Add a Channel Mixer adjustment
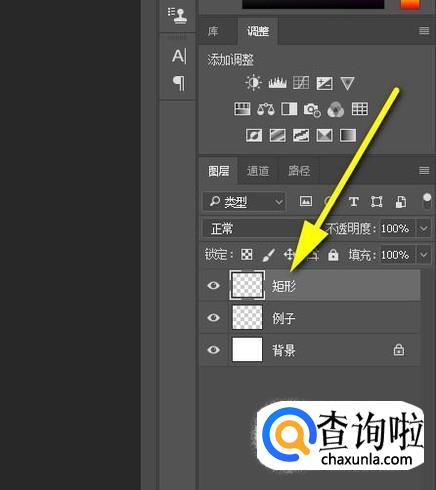Image resolution: width=436 pixels, height=490 pixels. click(336, 109)
